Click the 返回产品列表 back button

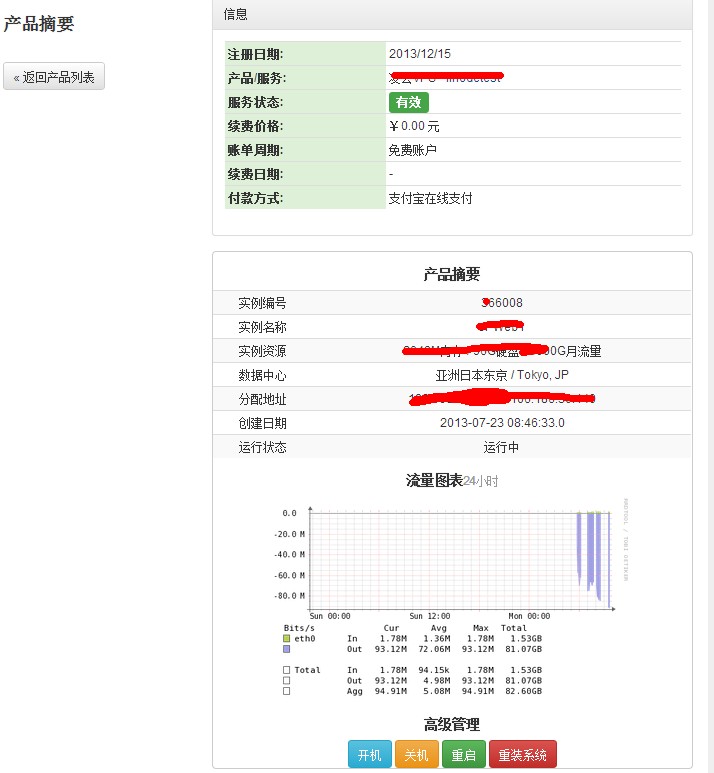(54, 76)
